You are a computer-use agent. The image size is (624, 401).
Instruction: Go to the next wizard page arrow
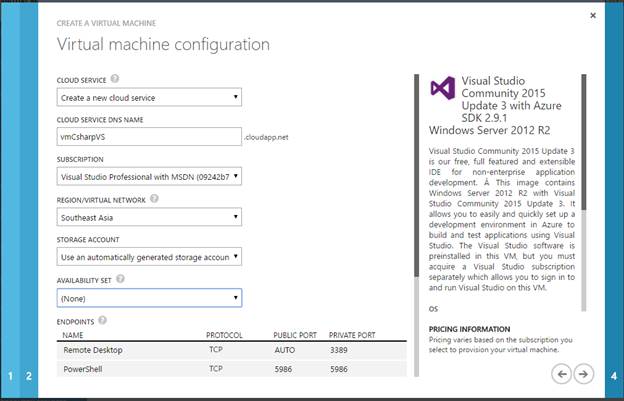[583, 374]
